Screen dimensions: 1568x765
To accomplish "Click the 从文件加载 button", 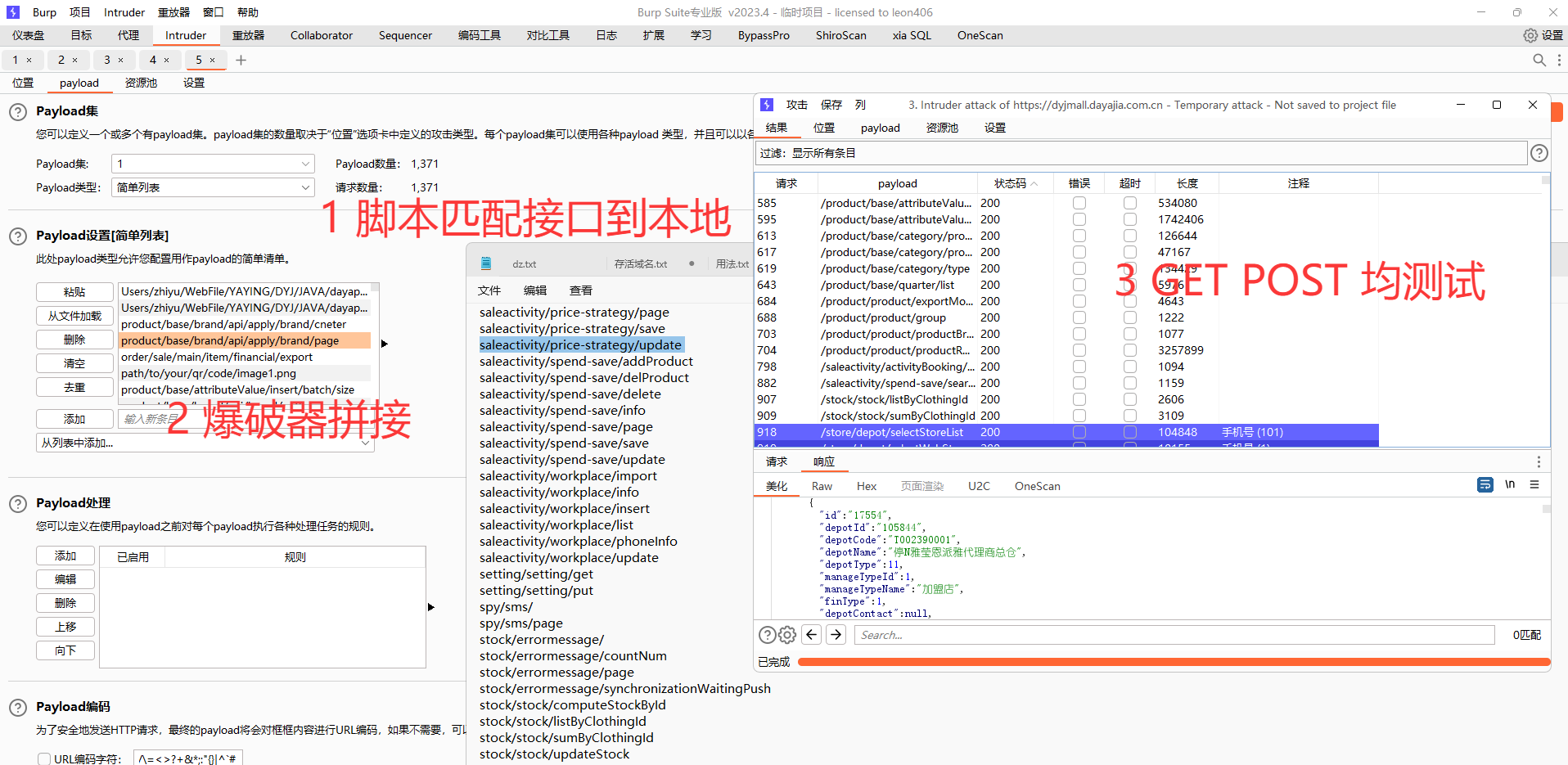I will (x=74, y=316).
